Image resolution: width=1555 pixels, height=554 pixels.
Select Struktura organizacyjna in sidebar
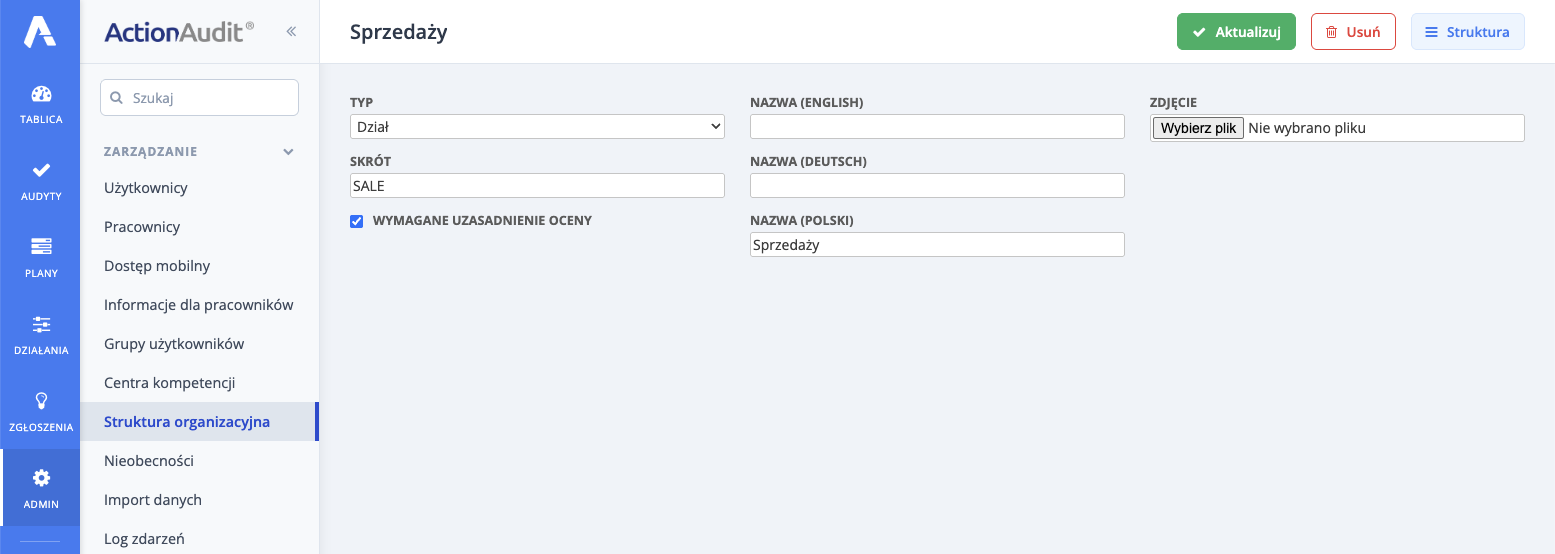pyautogui.click(x=187, y=422)
